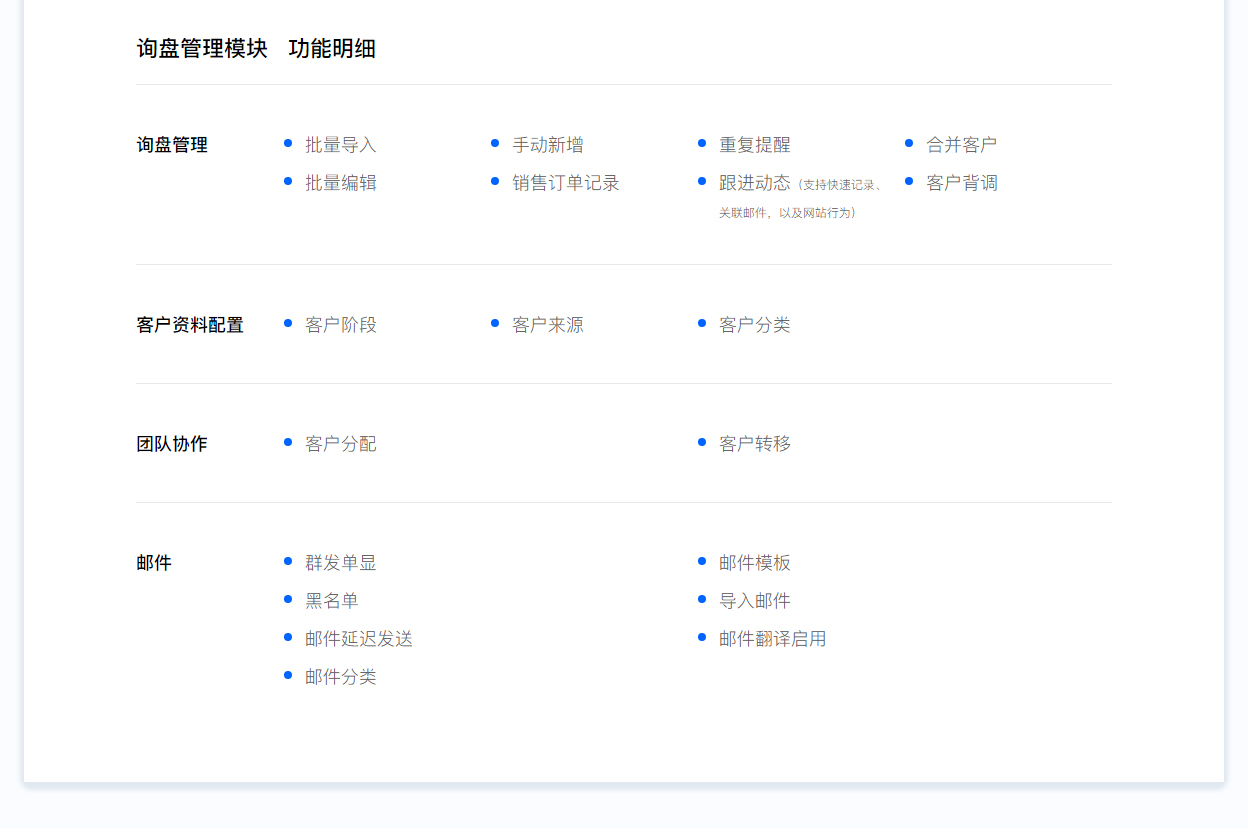The image size is (1248, 828).
Task: Select the 客户来源 item
Action: (x=548, y=325)
